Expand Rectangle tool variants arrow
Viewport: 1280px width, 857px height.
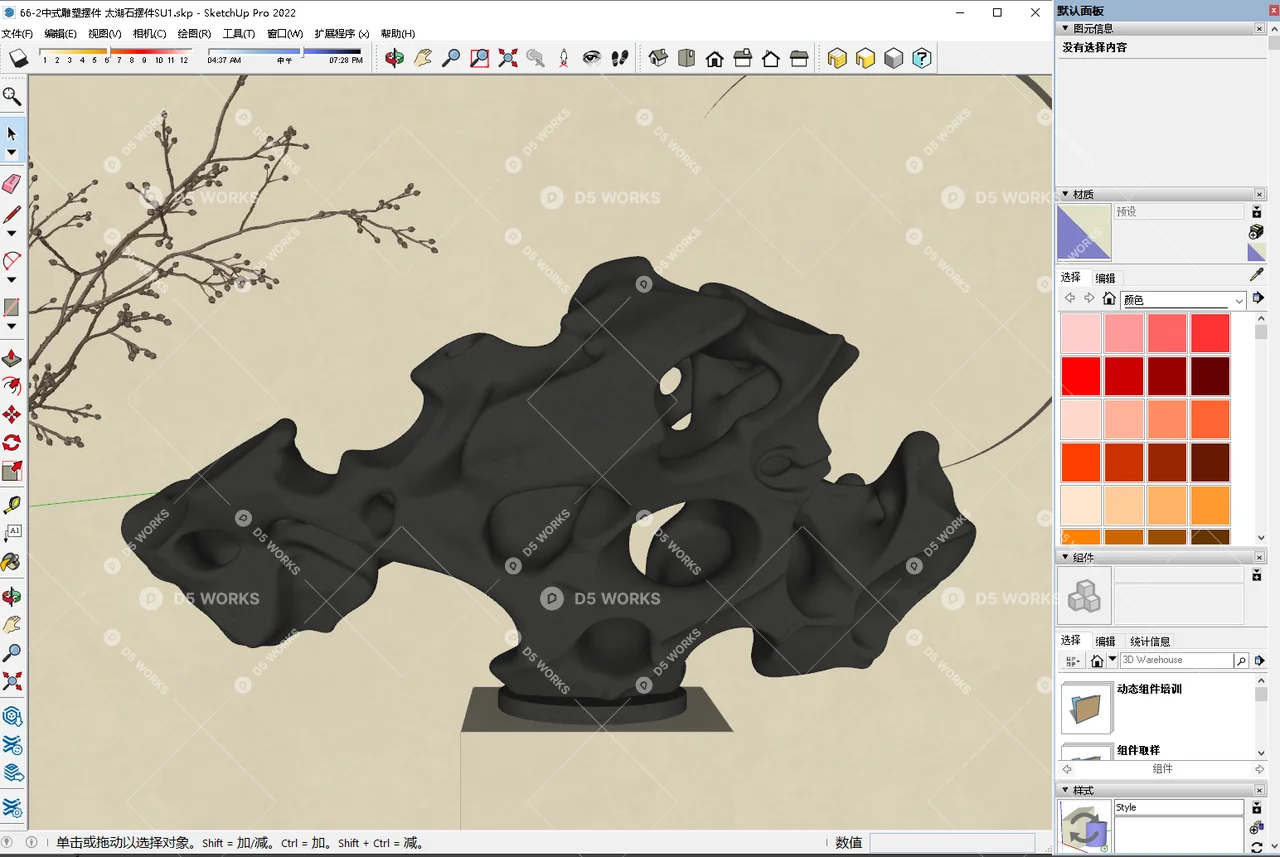(12, 326)
